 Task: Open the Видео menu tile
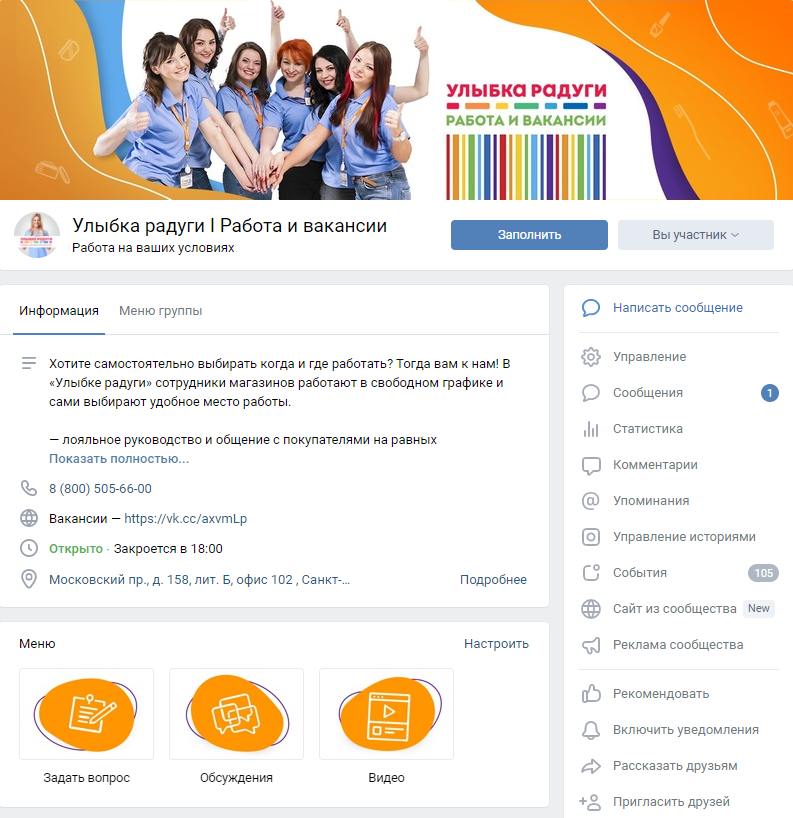pyautogui.click(x=387, y=727)
